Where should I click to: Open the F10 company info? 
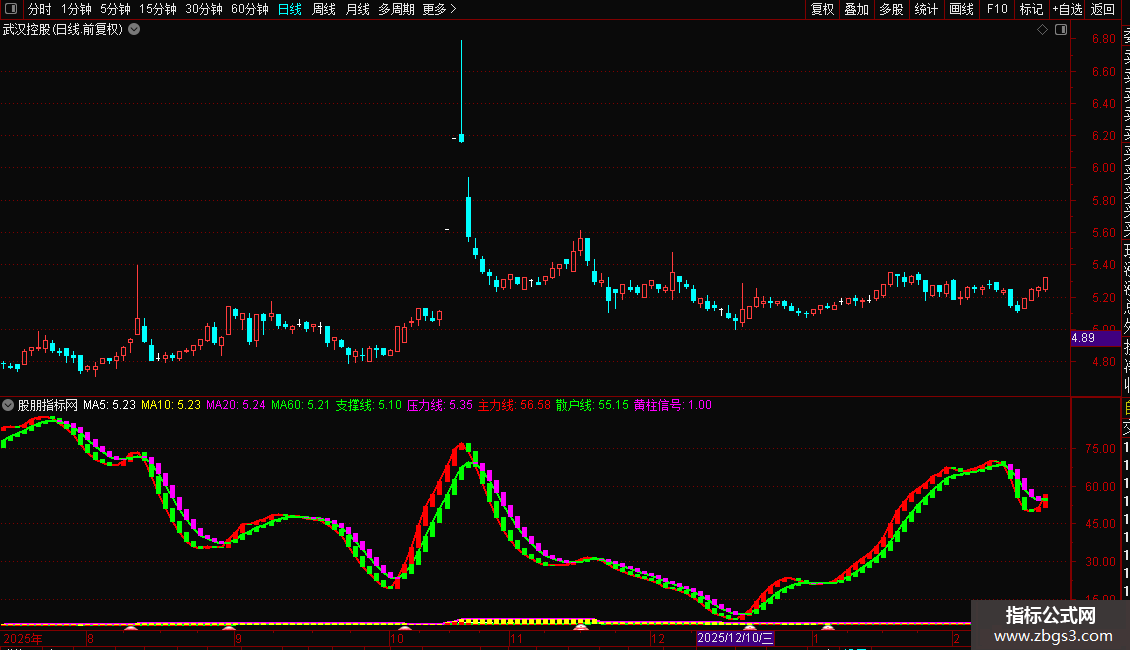click(997, 9)
